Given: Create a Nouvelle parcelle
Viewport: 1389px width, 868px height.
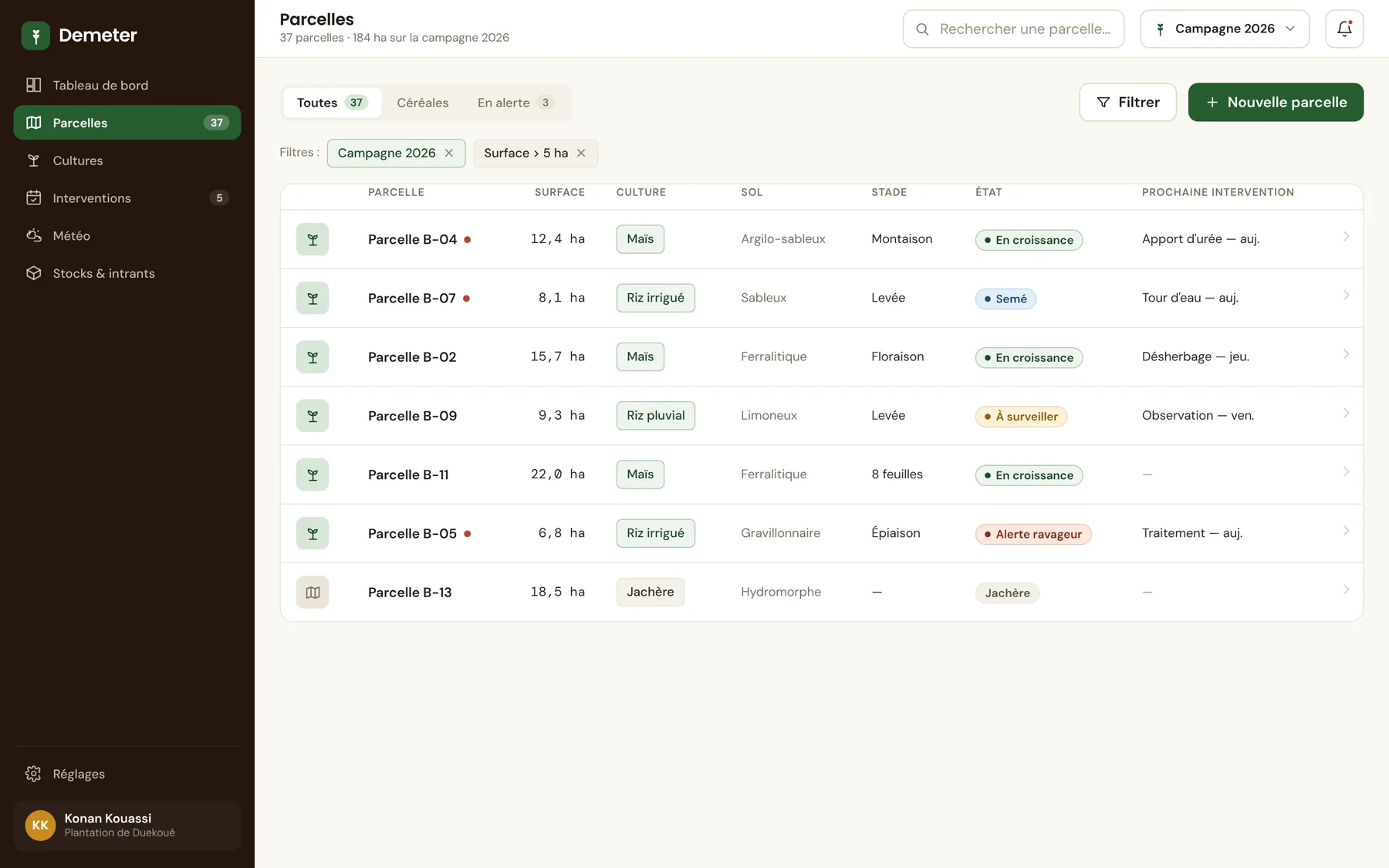Looking at the screenshot, I should click(x=1276, y=102).
